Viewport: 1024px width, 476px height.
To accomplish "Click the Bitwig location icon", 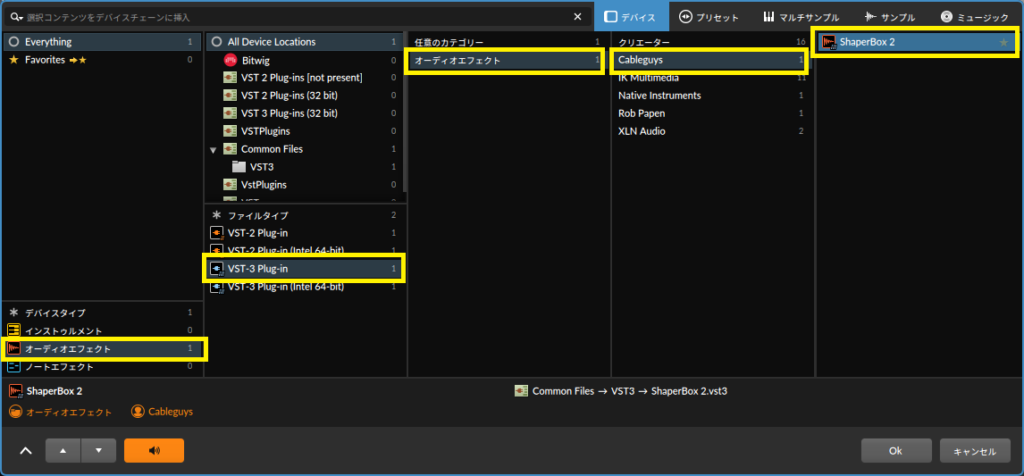I will pos(230,60).
